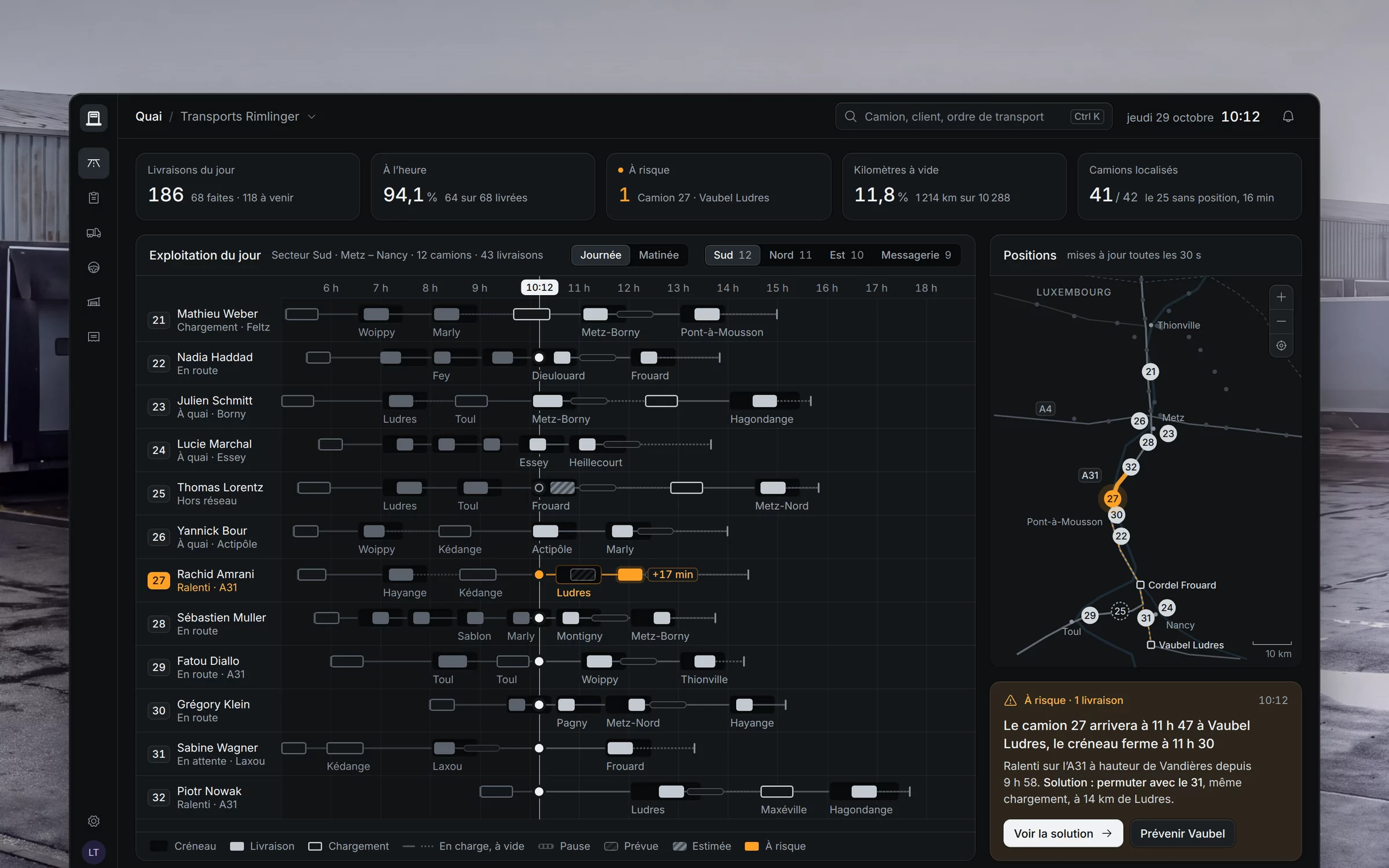The height and width of the screenshot is (868, 1389).
Task: Open the warehouse icon in sidebar
Action: [94, 302]
